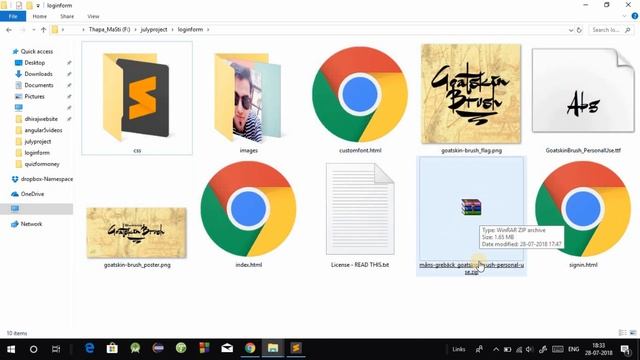Click ENG language indicator

tap(573, 349)
